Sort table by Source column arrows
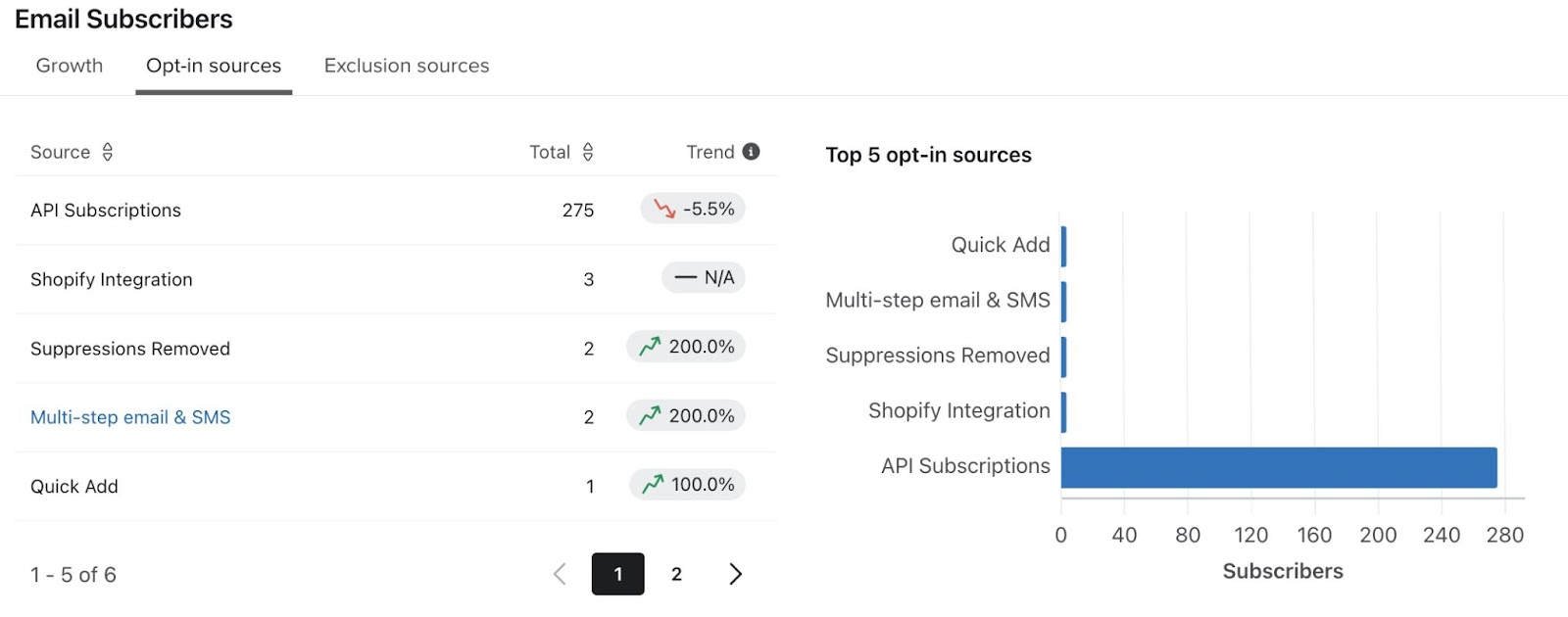 (x=108, y=152)
